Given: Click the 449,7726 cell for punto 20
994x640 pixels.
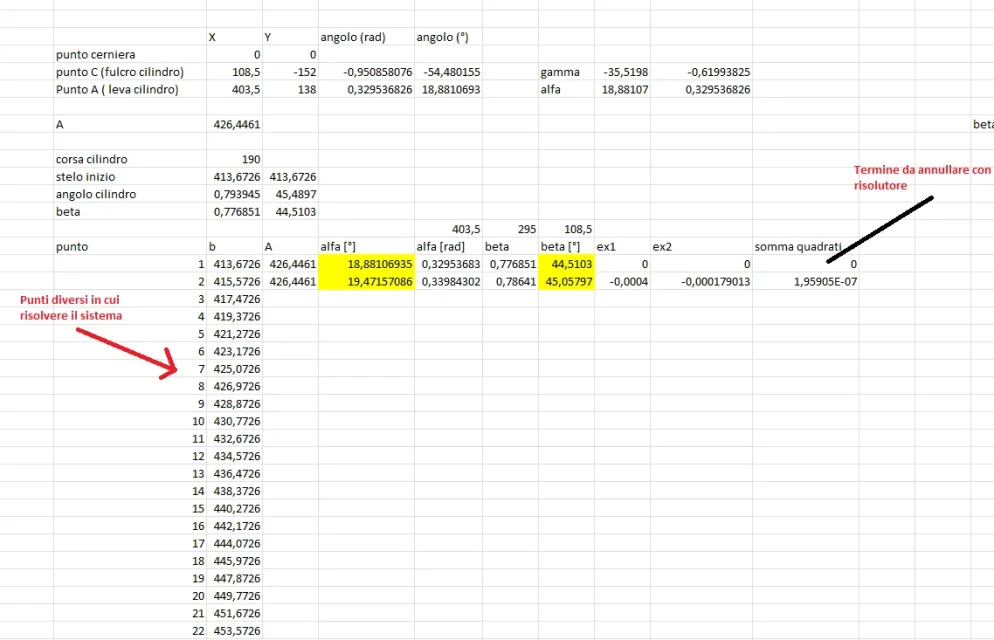Looking at the screenshot, I should click(236, 596).
